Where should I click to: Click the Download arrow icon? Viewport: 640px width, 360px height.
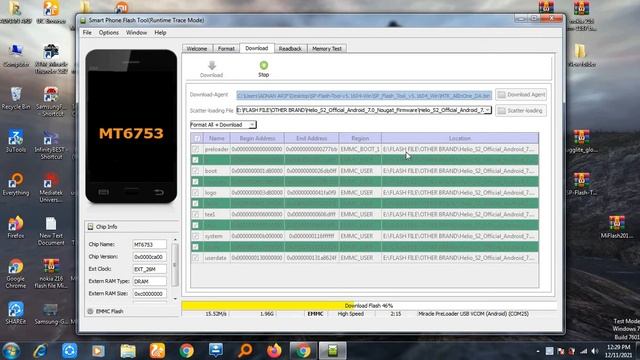click(211, 65)
